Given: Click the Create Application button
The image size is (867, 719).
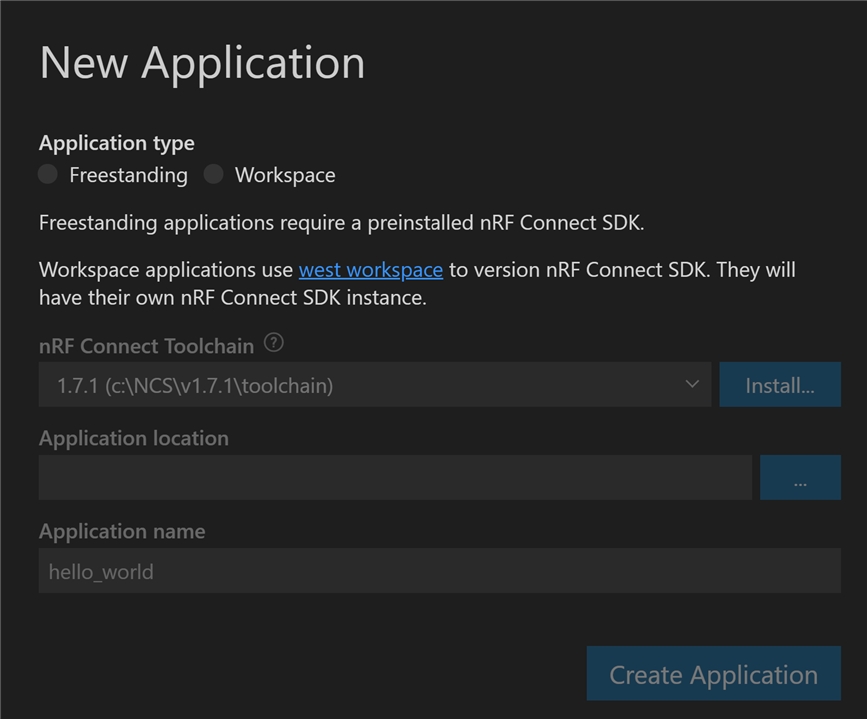Looking at the screenshot, I should pos(713,674).
